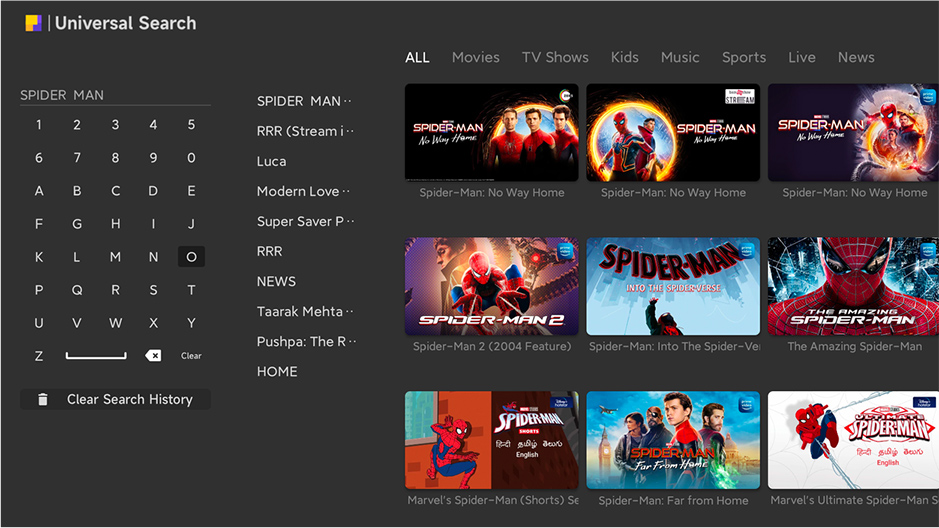Open Marvel's Ultimate Spider-Man thumbnail

[x=853, y=441]
